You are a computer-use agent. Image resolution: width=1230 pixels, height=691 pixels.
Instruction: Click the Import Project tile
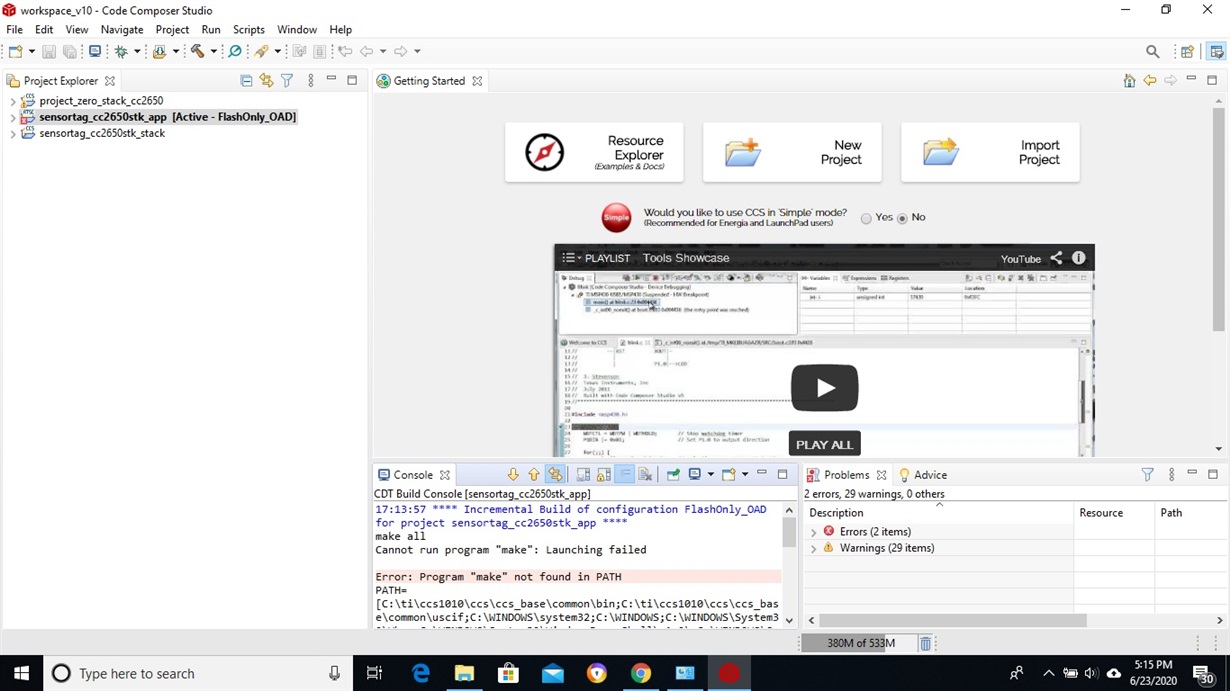[x=990, y=152]
